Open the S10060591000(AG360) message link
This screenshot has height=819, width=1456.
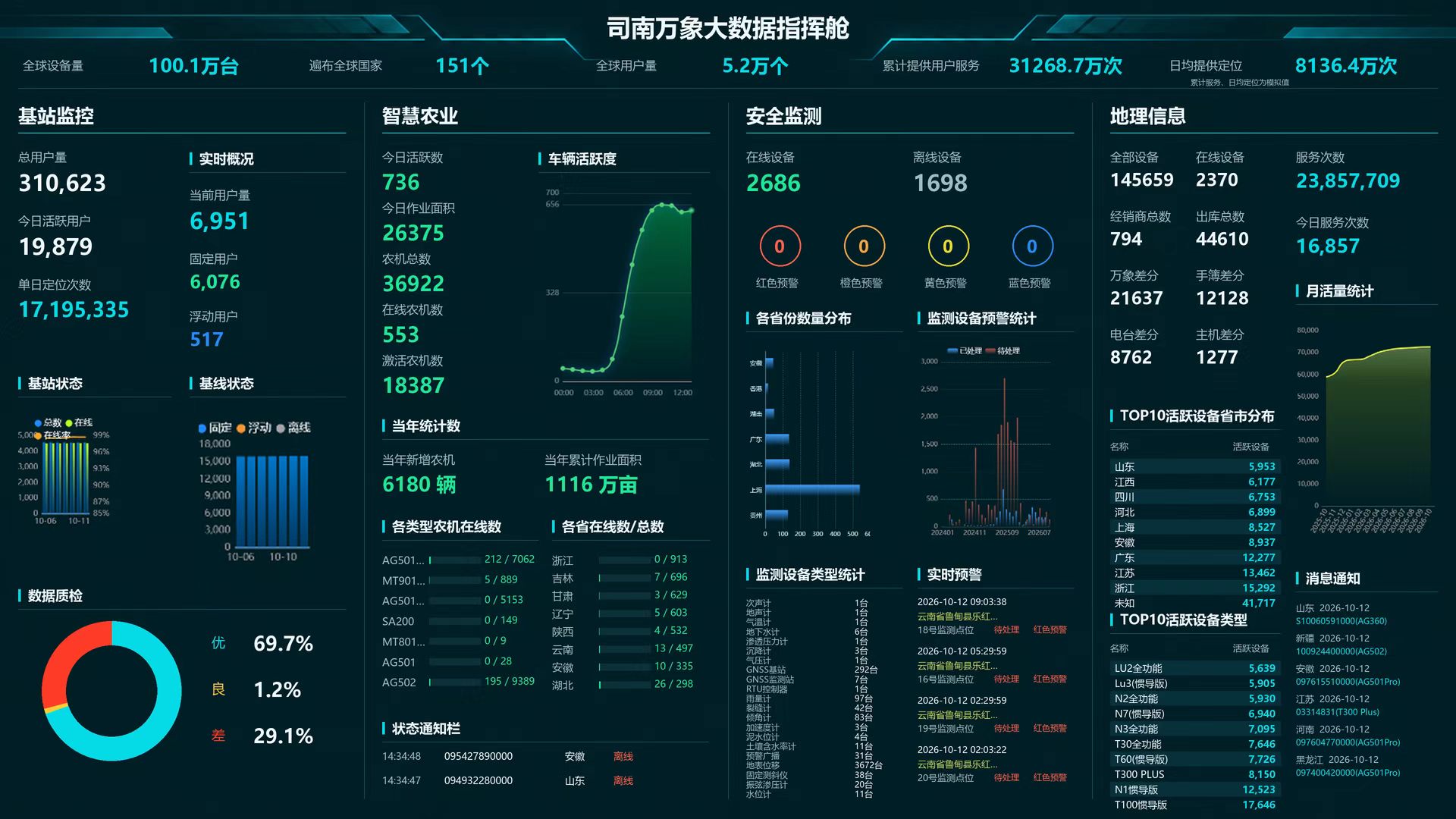click(x=1341, y=621)
